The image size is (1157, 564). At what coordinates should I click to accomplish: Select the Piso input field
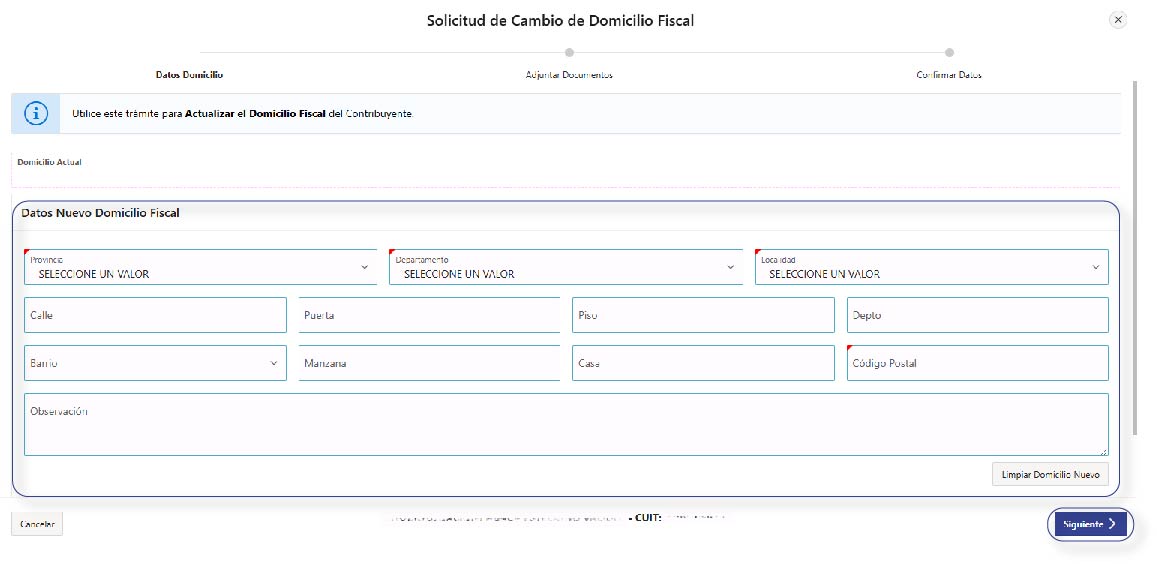point(703,315)
